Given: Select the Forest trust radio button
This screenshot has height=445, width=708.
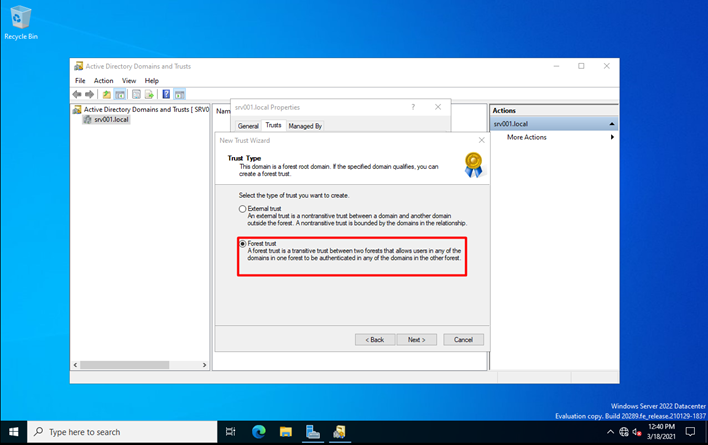Looking at the screenshot, I should (x=242, y=244).
